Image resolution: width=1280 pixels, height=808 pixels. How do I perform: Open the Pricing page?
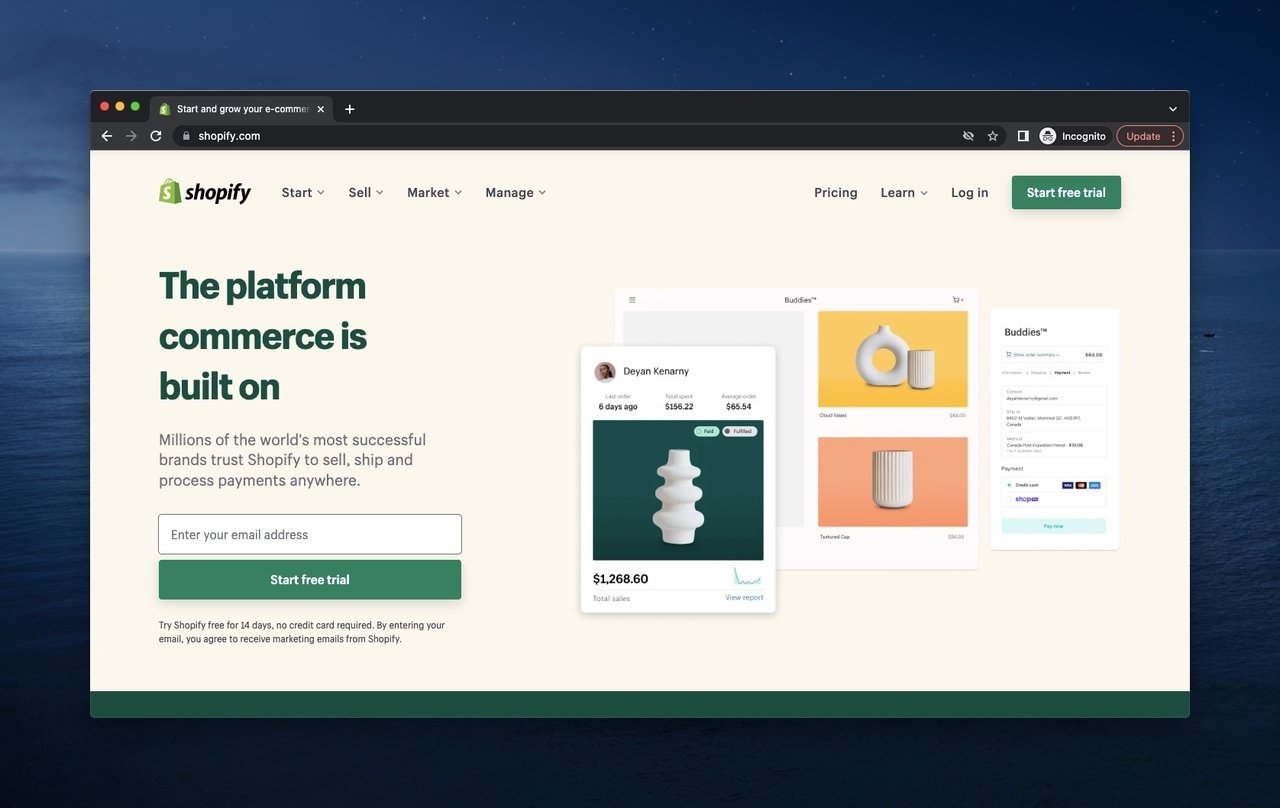point(836,193)
